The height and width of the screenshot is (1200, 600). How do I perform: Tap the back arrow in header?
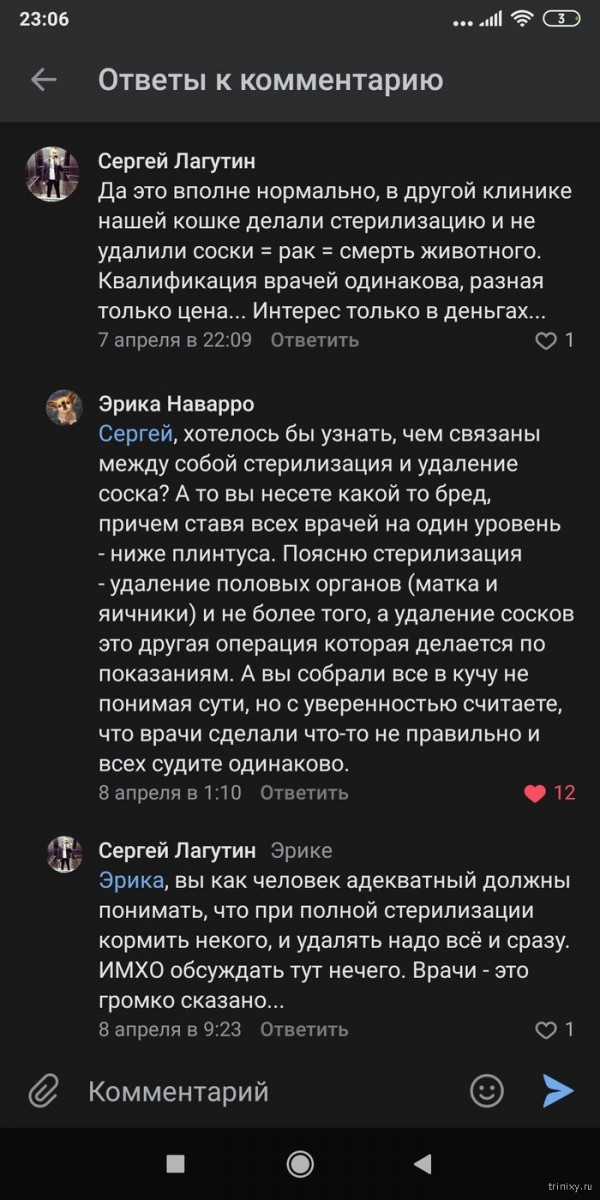(x=43, y=80)
